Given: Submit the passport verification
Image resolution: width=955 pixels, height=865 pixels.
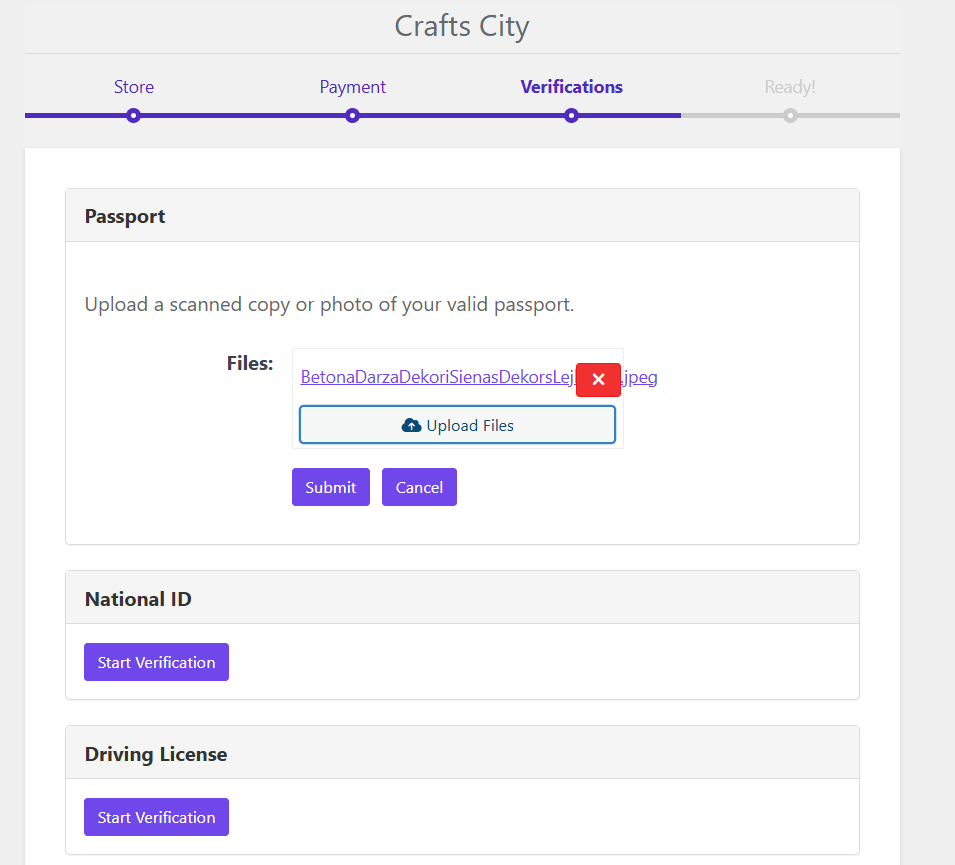Looking at the screenshot, I should tap(331, 487).
